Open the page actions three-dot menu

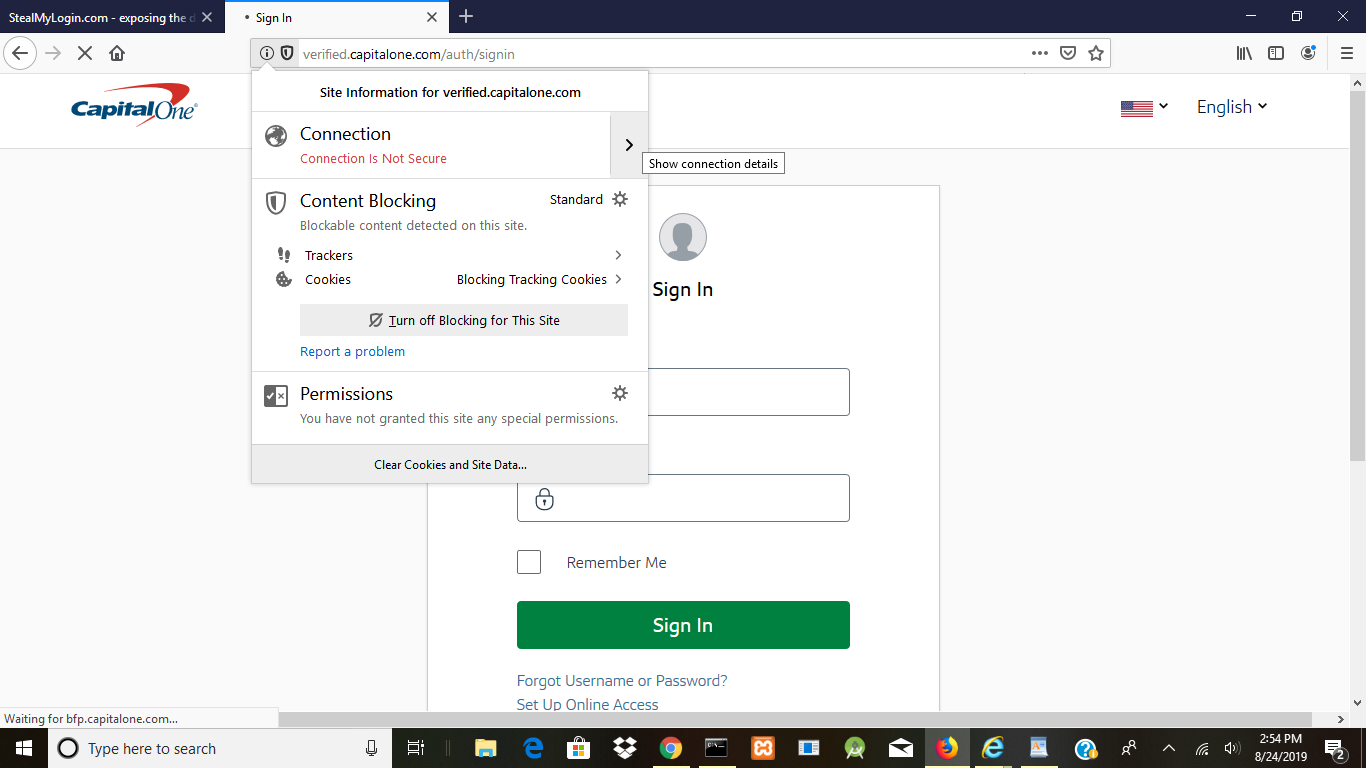point(1040,53)
